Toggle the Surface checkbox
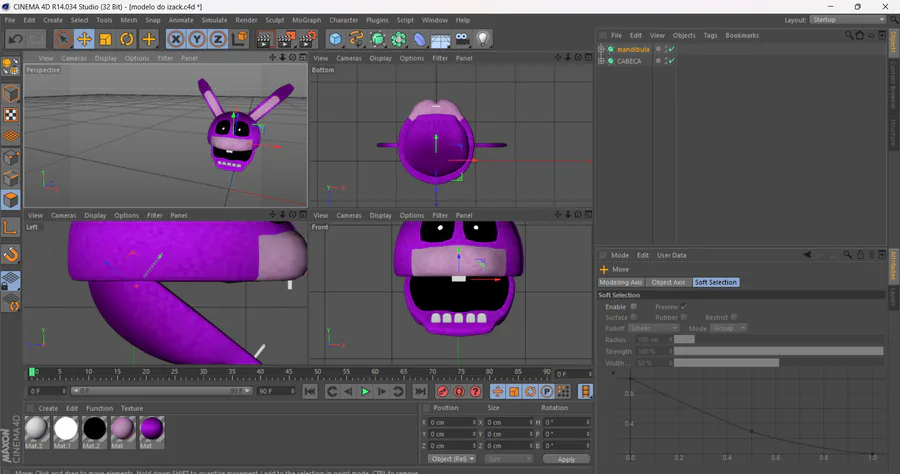The height and width of the screenshot is (474, 900). pos(634,317)
